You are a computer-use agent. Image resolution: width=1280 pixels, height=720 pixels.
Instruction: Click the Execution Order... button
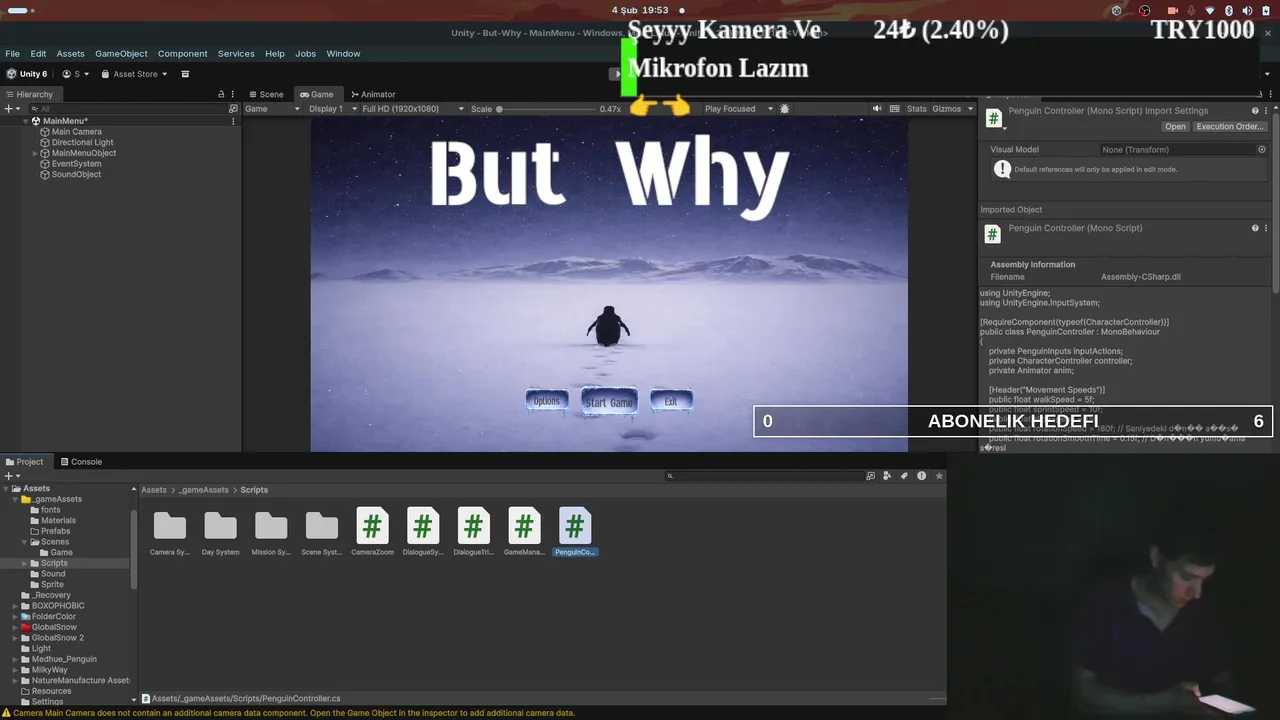[1230, 127]
